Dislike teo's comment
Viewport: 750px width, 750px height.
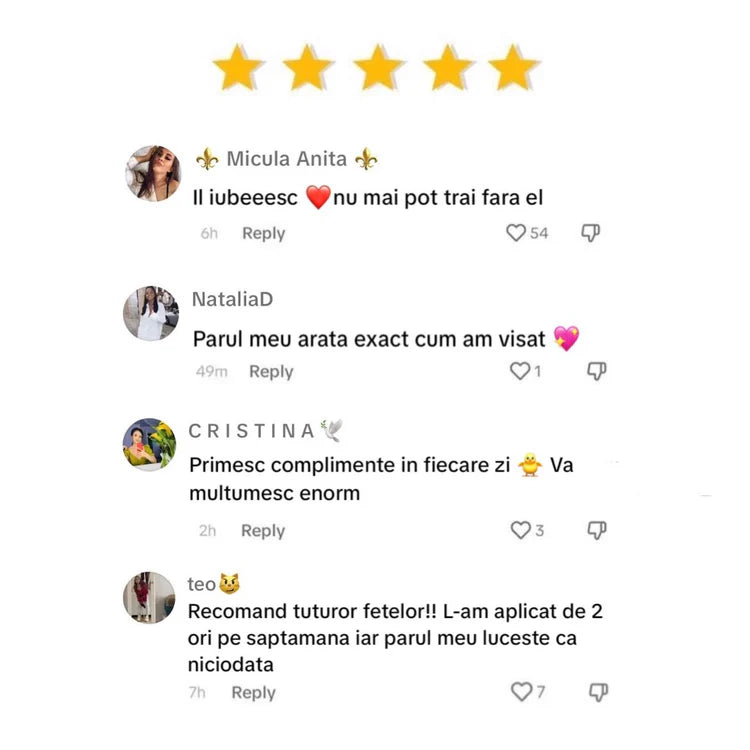point(598,692)
